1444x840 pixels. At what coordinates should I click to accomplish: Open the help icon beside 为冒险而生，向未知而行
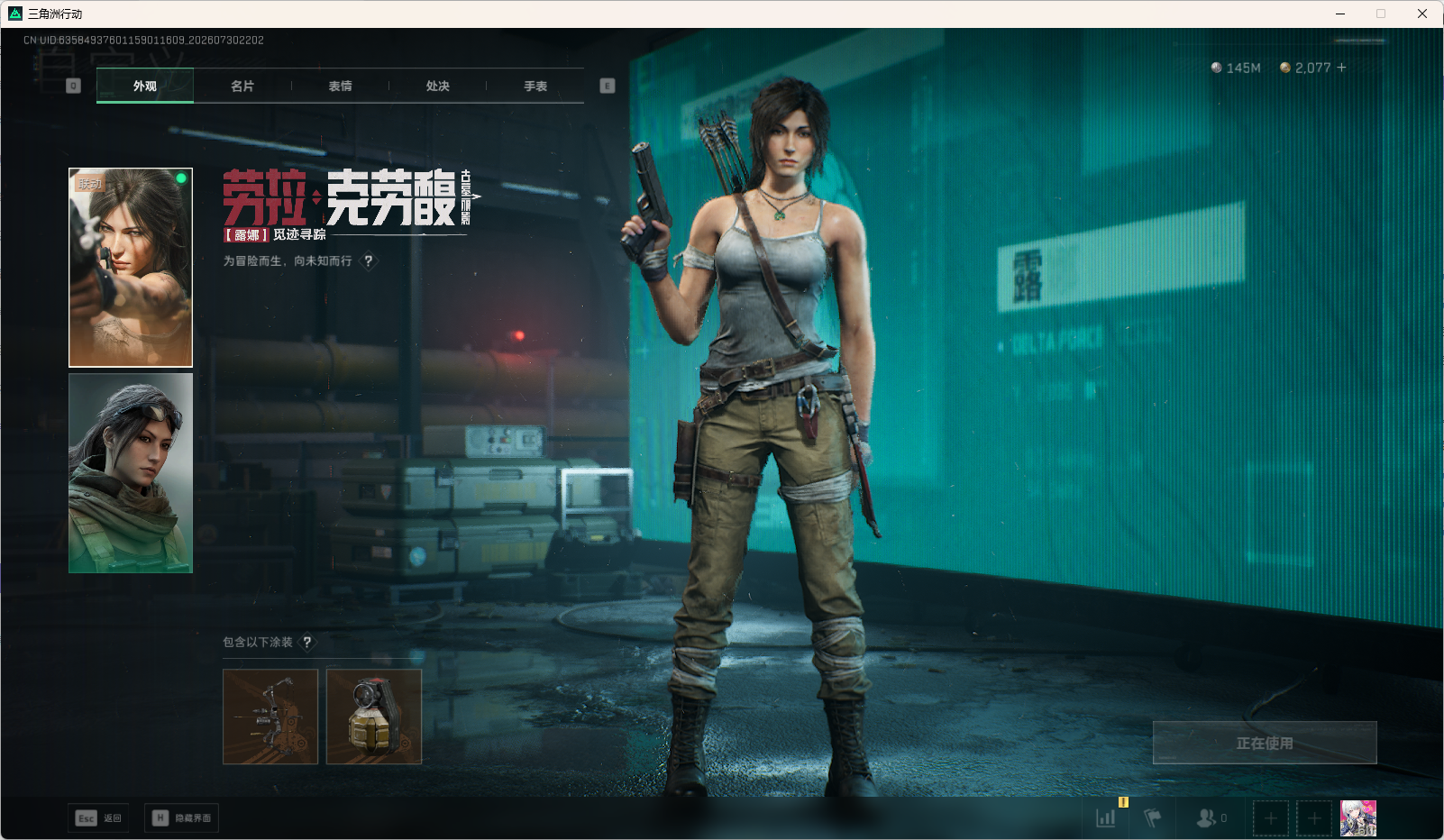tap(368, 260)
